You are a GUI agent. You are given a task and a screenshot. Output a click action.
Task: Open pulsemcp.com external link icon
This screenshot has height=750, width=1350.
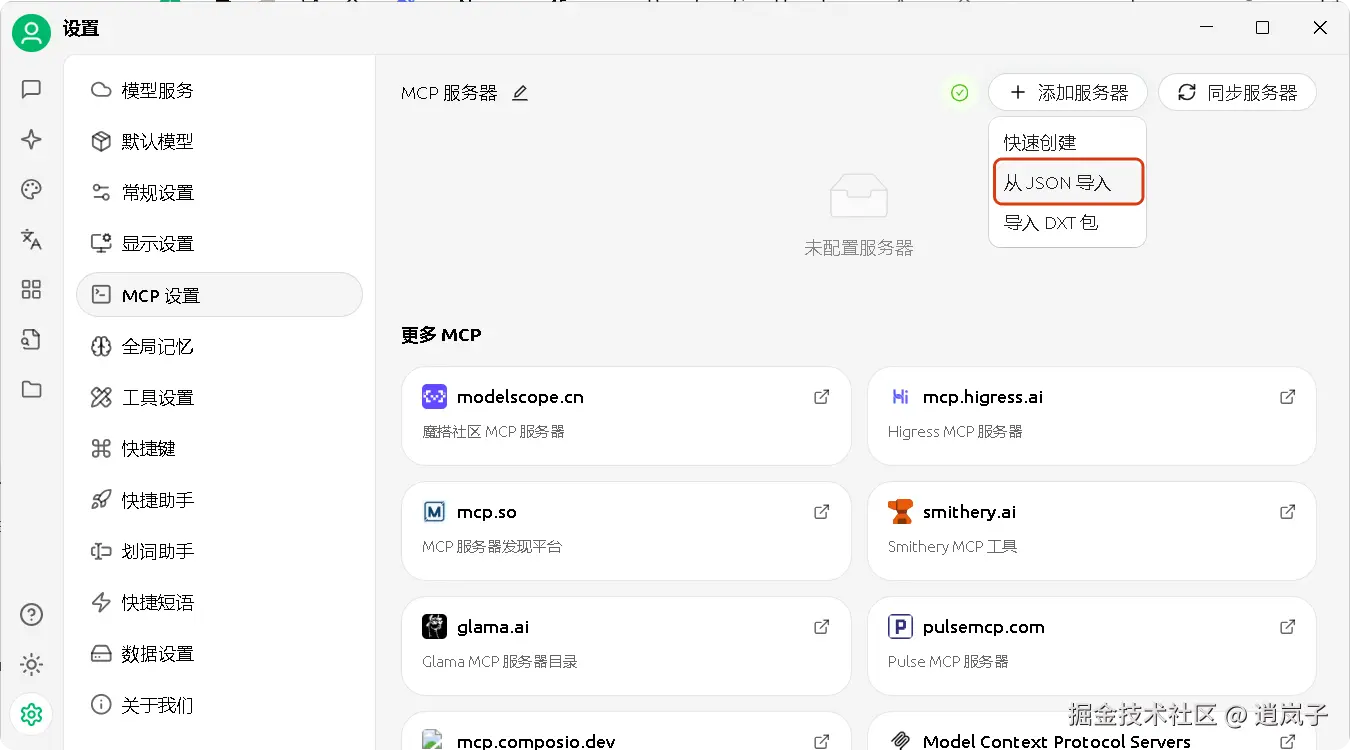point(1287,627)
